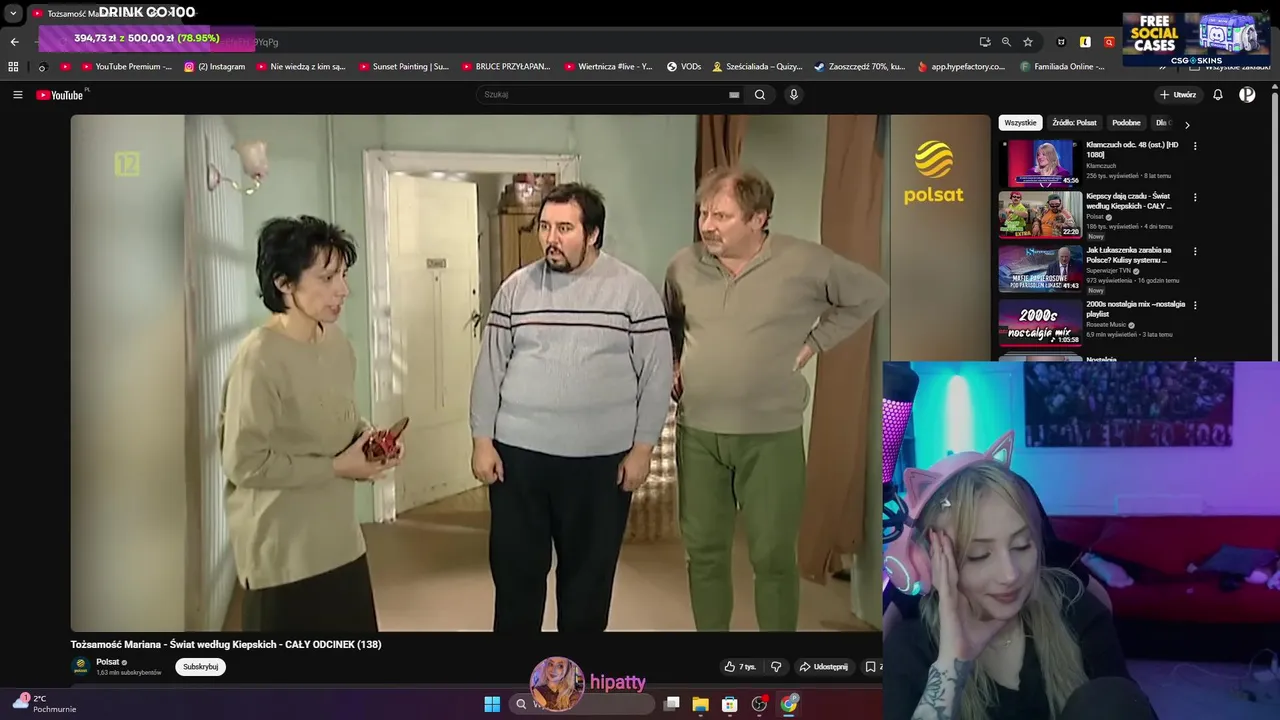The height and width of the screenshot is (720, 1280).
Task: Click the Polsat channel name
Action: point(107,662)
